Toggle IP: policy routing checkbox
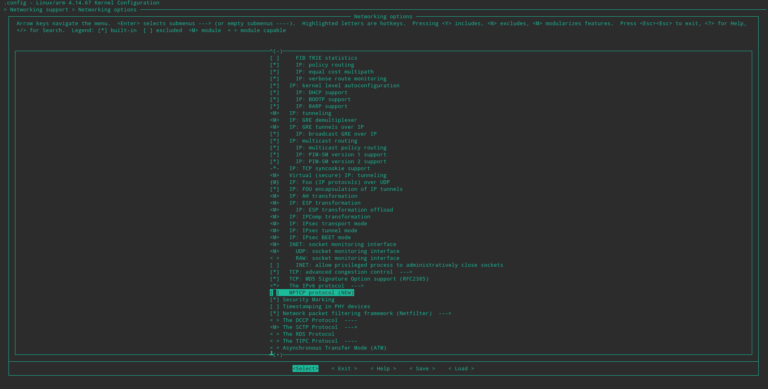The image size is (768, 389). pos(312,65)
